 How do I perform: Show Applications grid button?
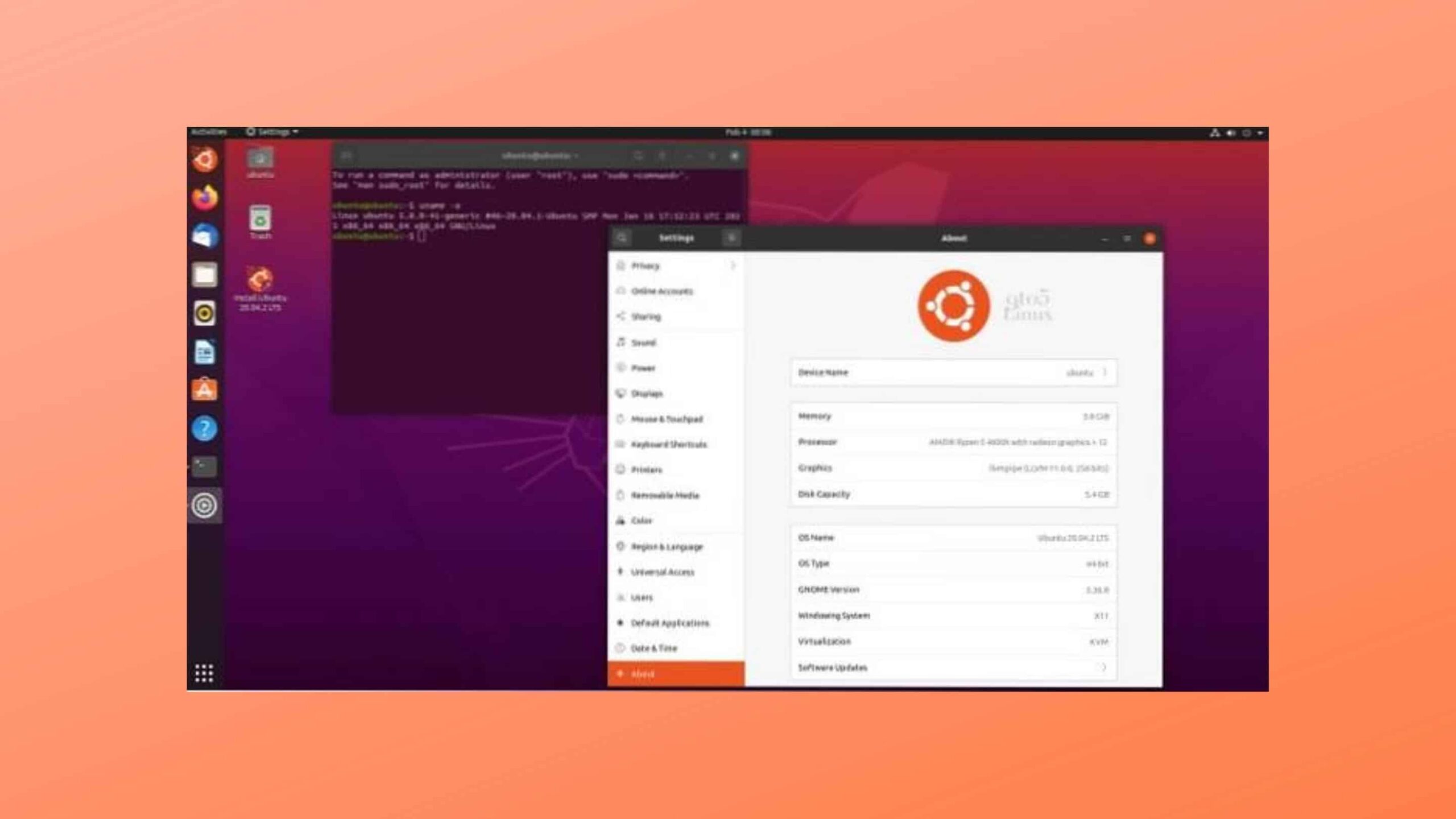[204, 673]
